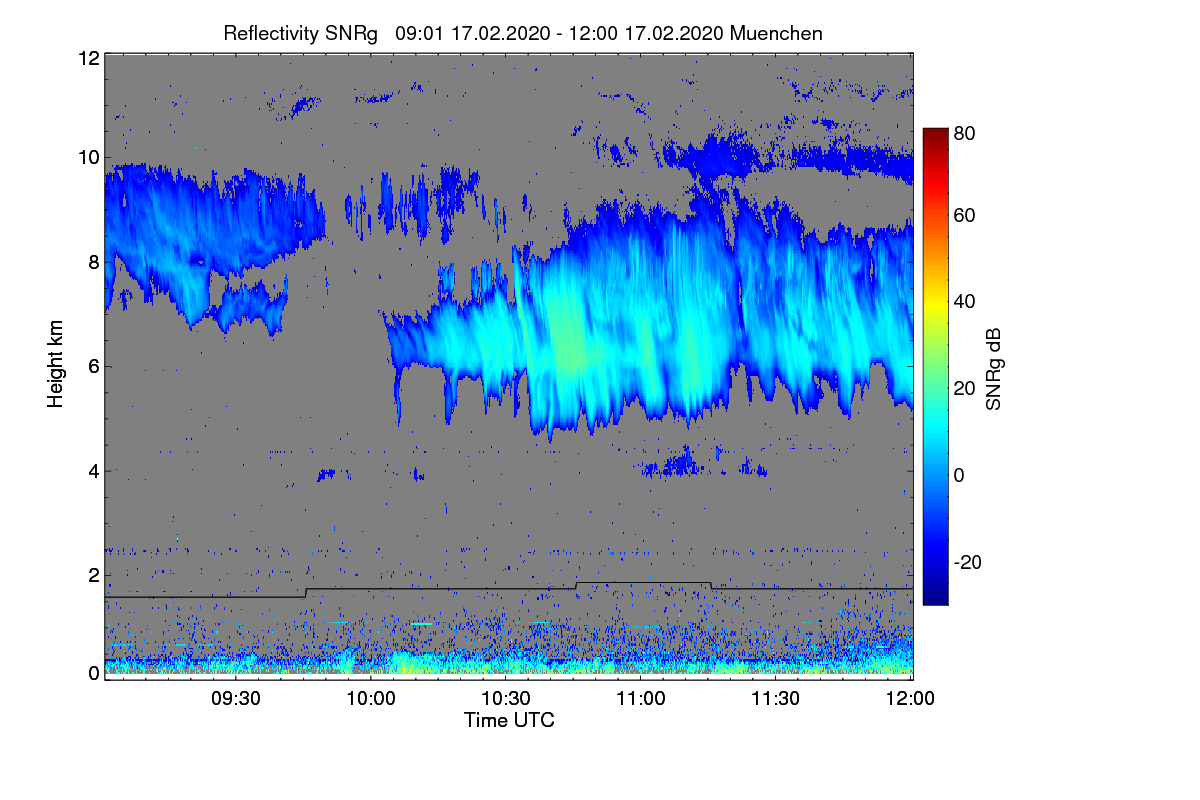Click the 12:00 time axis label
This screenshot has width=1200, height=800.
(910, 698)
